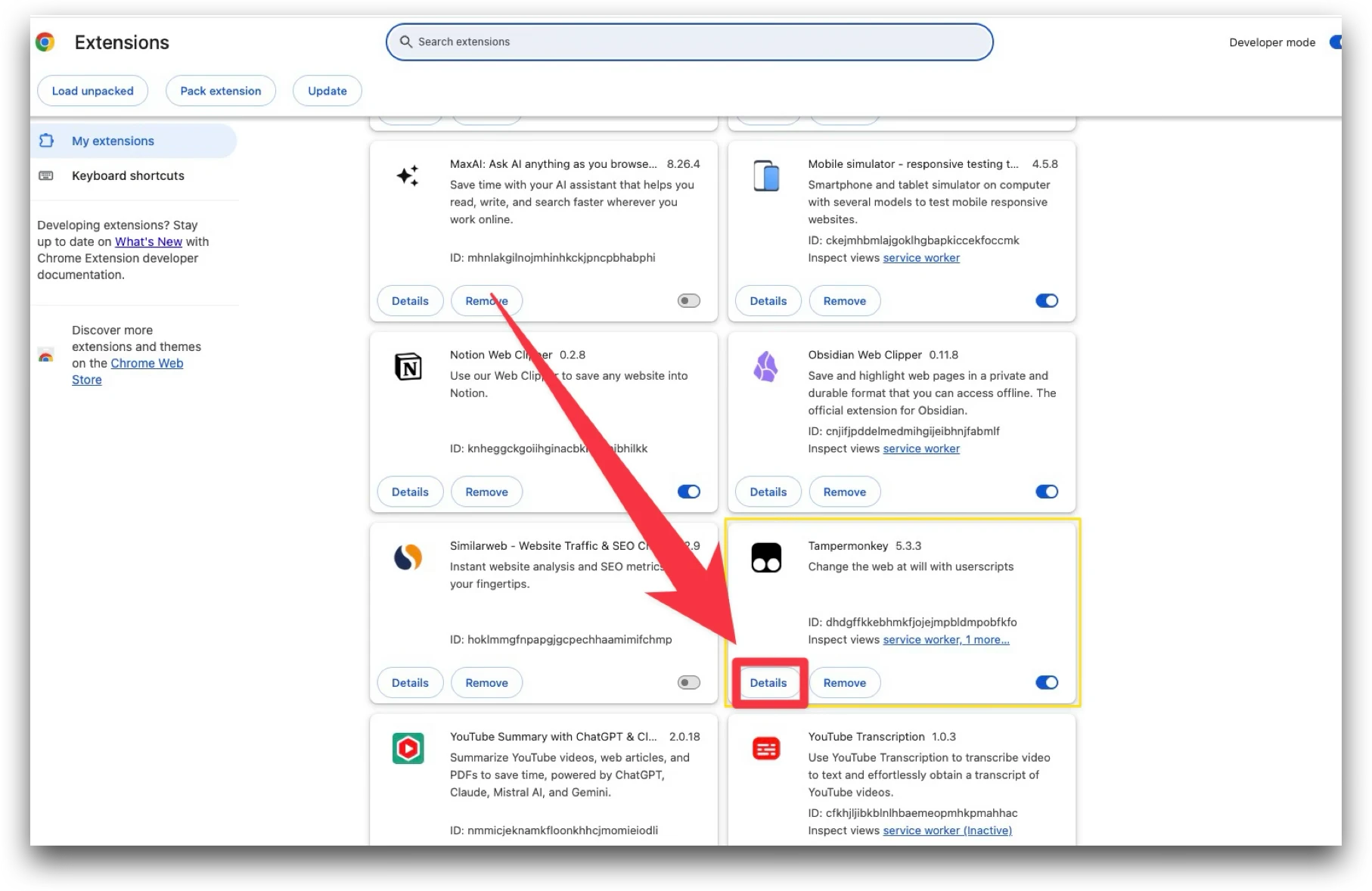Open Details for Notion Web Clipper
Viewport: 1372px width, 891px height.
tap(410, 492)
